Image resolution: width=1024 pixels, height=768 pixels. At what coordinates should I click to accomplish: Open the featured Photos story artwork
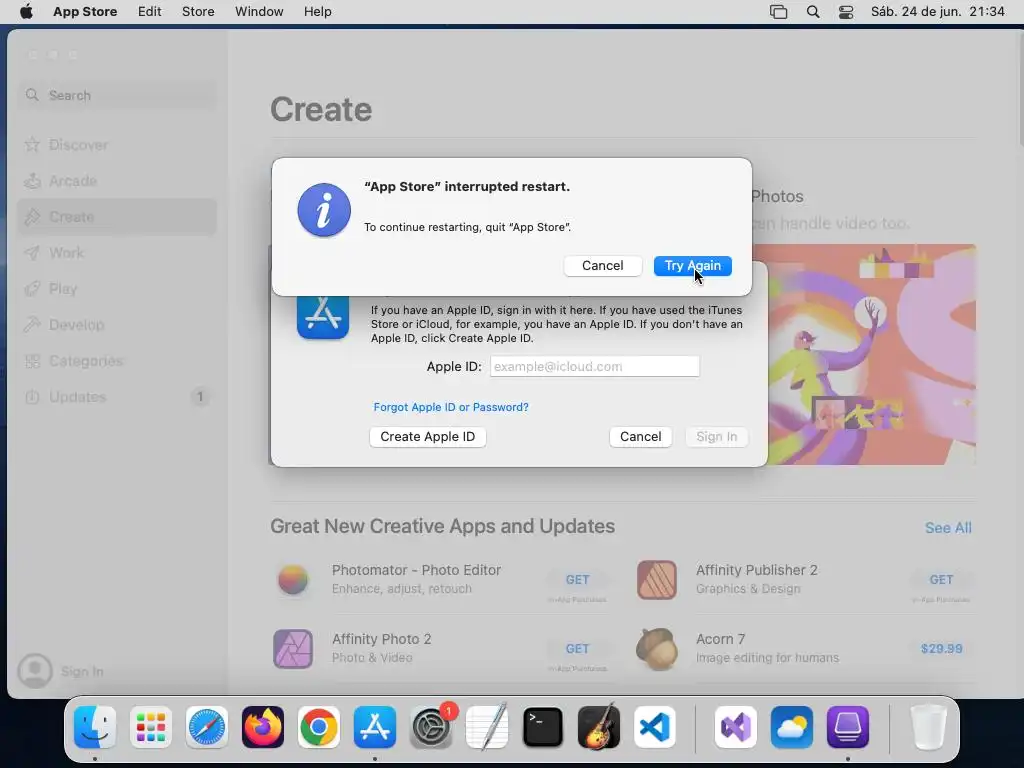(872, 355)
